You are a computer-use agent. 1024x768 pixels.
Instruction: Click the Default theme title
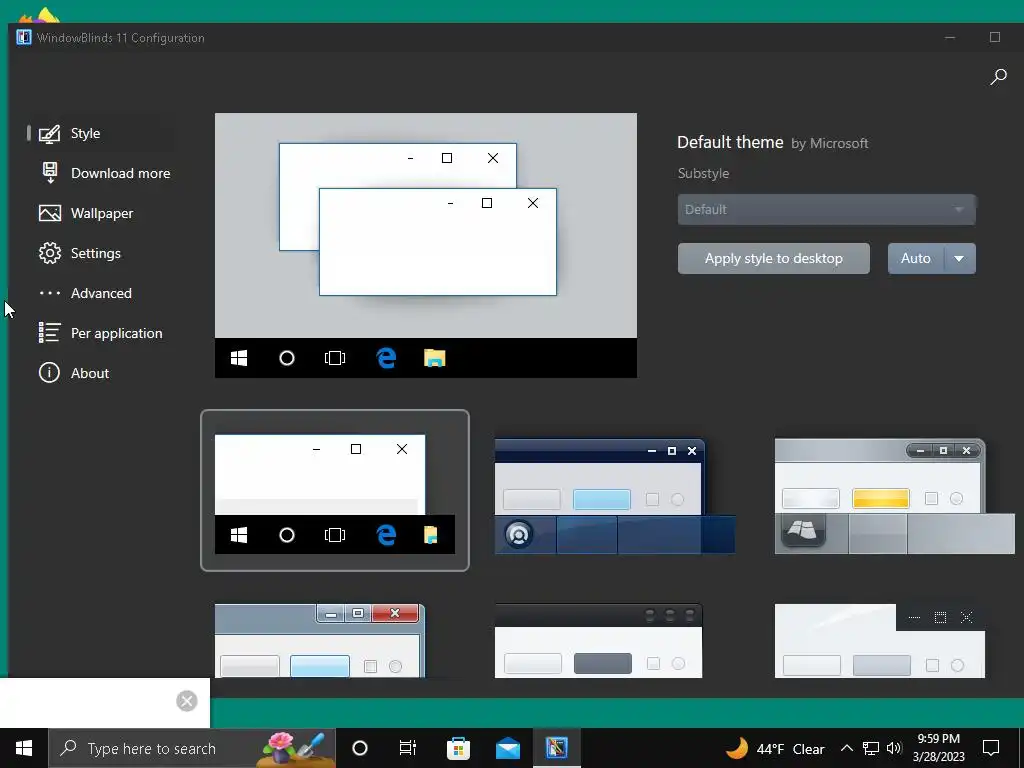coord(730,142)
